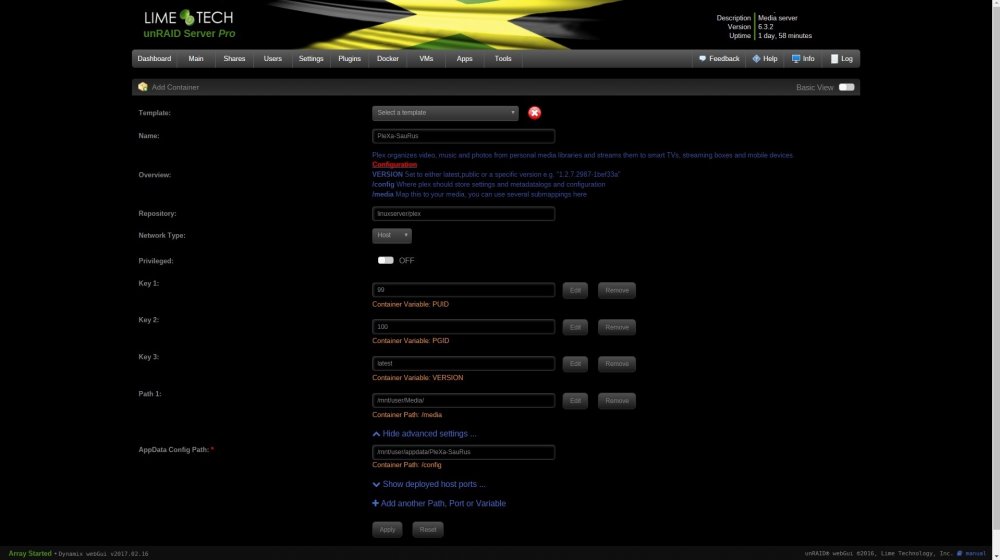The height and width of the screenshot is (560, 1000).
Task: Expand Show deployed host ports
Action: (429, 484)
